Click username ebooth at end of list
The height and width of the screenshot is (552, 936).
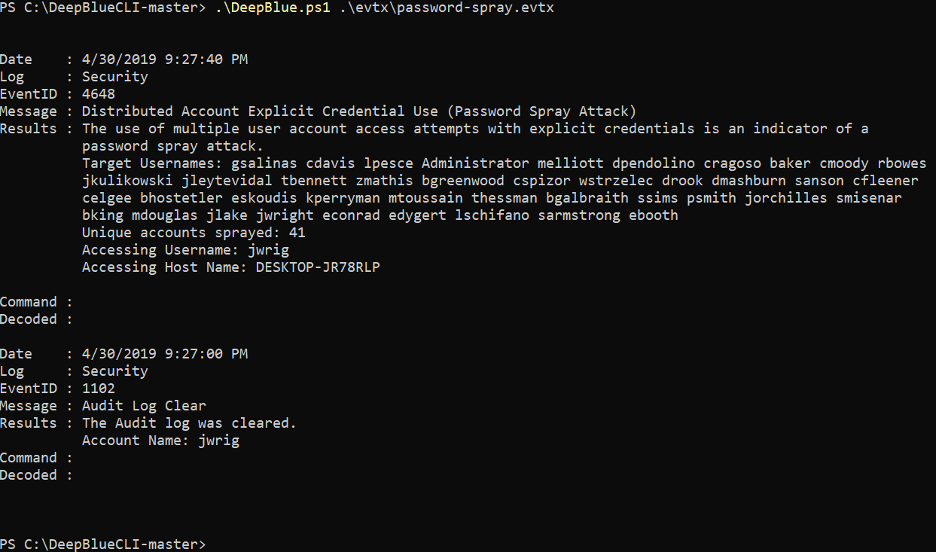click(653, 215)
